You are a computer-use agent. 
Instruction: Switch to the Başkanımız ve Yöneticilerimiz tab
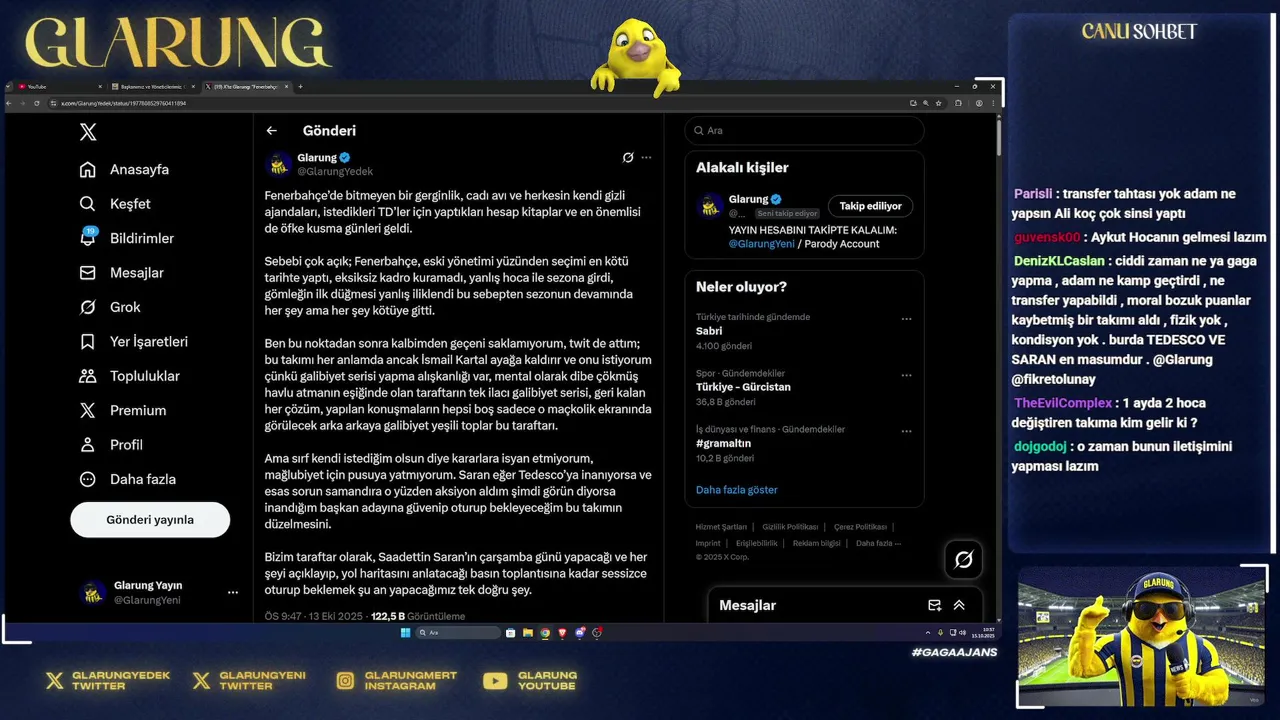point(152,87)
